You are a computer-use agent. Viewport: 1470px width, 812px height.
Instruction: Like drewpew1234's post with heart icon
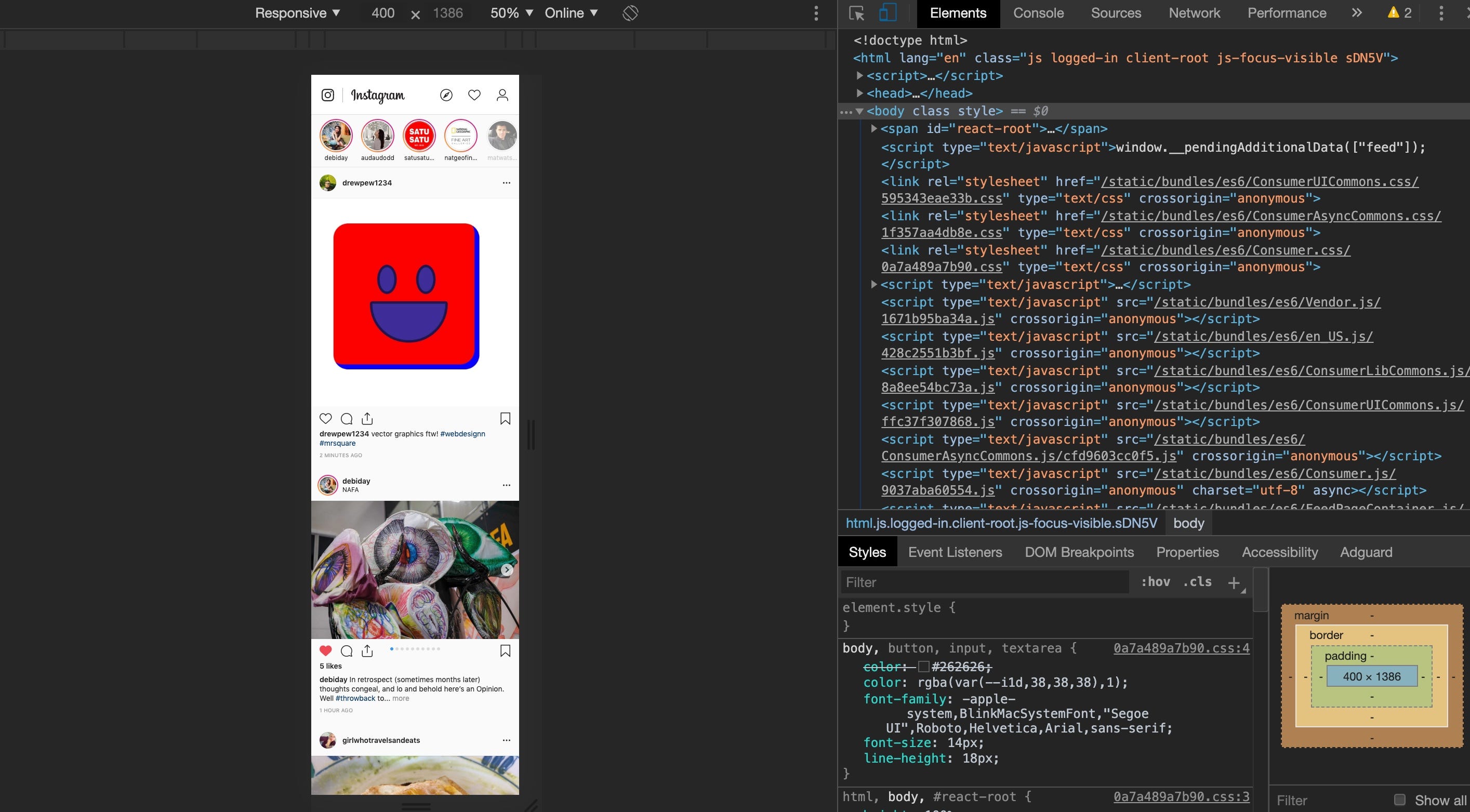tap(326, 418)
